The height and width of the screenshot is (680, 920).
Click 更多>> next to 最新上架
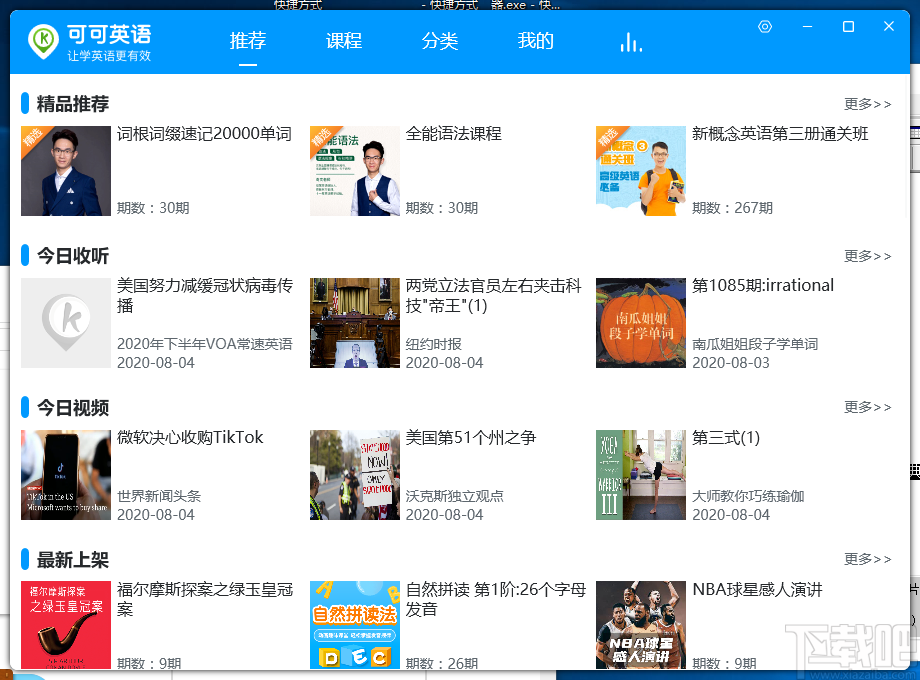point(866,559)
